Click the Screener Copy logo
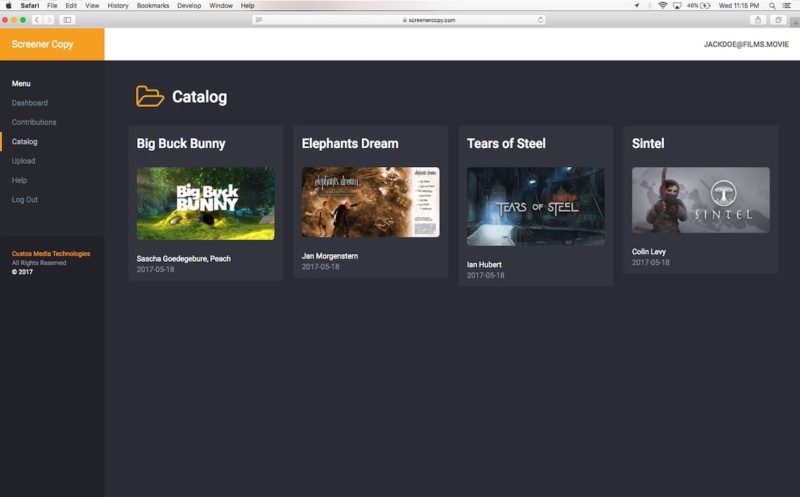The width and height of the screenshot is (800, 497). coord(42,44)
